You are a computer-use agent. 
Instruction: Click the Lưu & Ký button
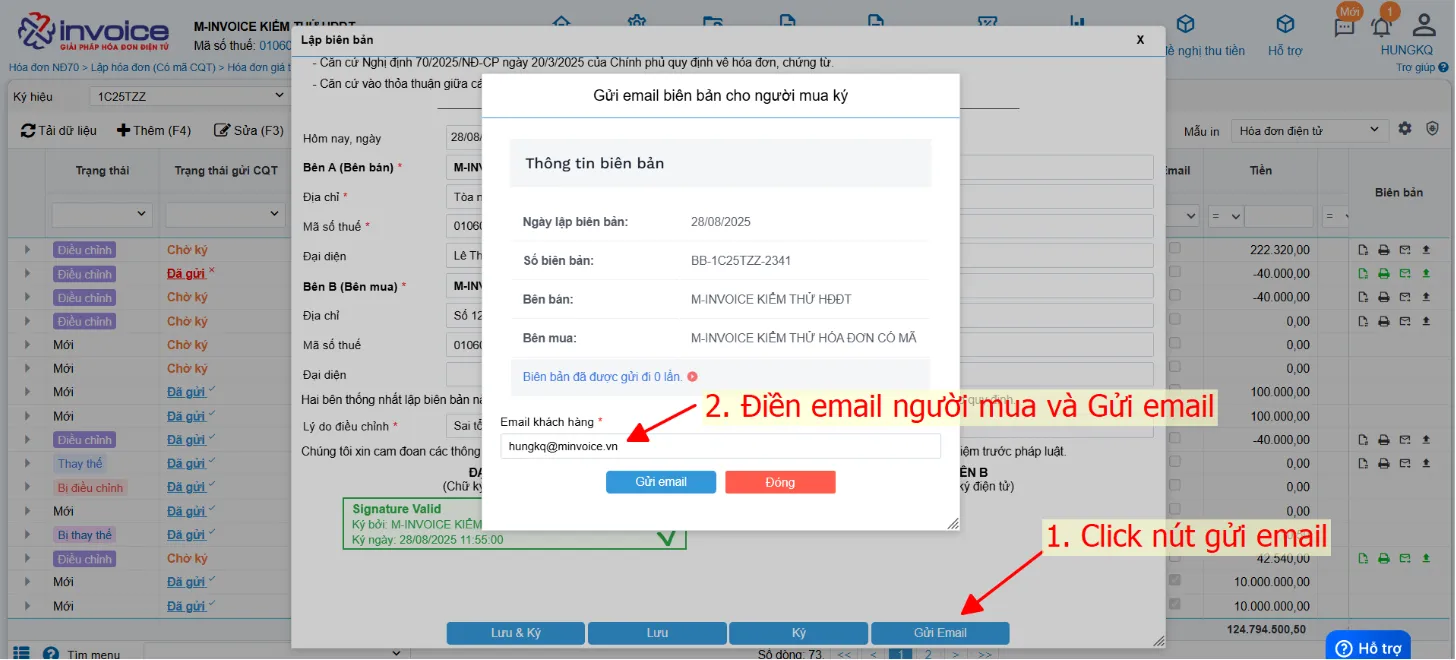coord(515,633)
